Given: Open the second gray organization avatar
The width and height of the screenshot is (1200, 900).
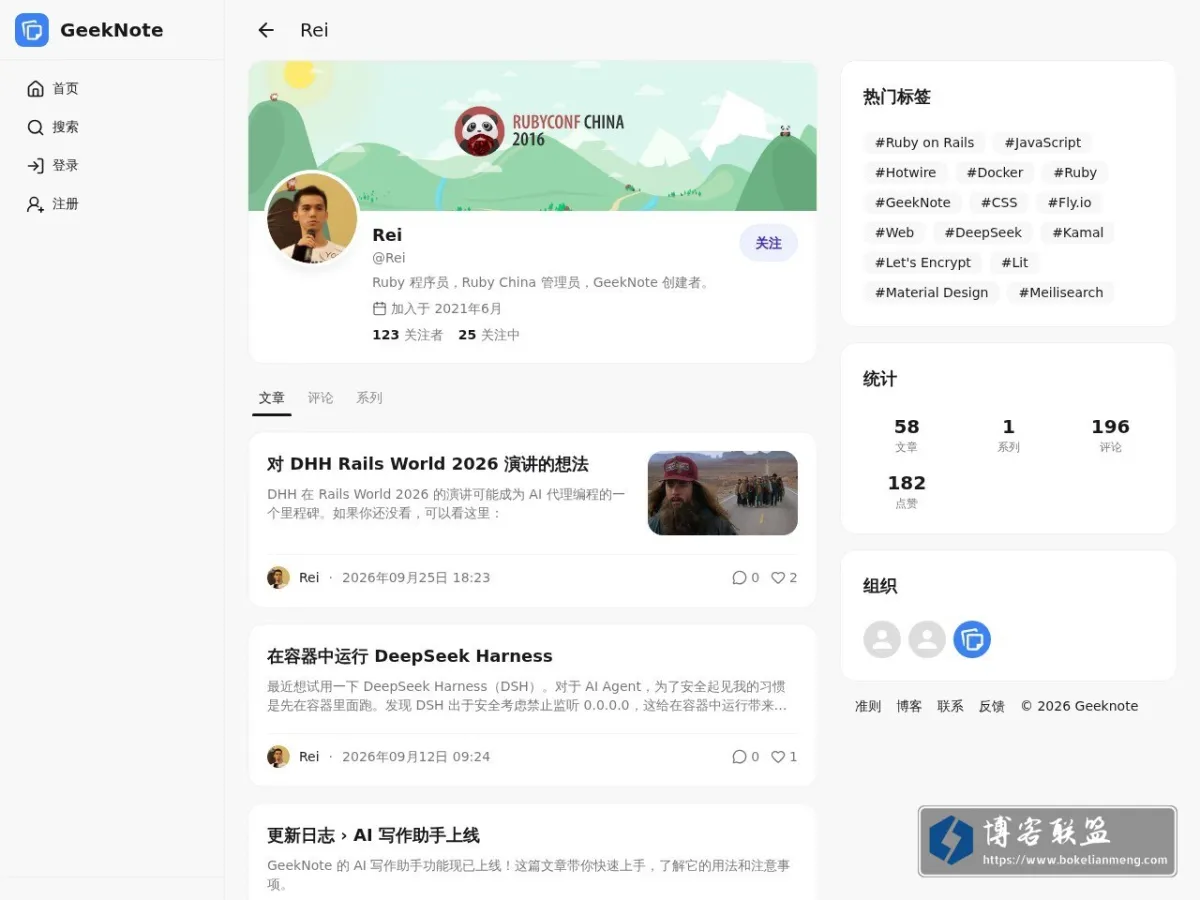Looking at the screenshot, I should click(x=927, y=639).
